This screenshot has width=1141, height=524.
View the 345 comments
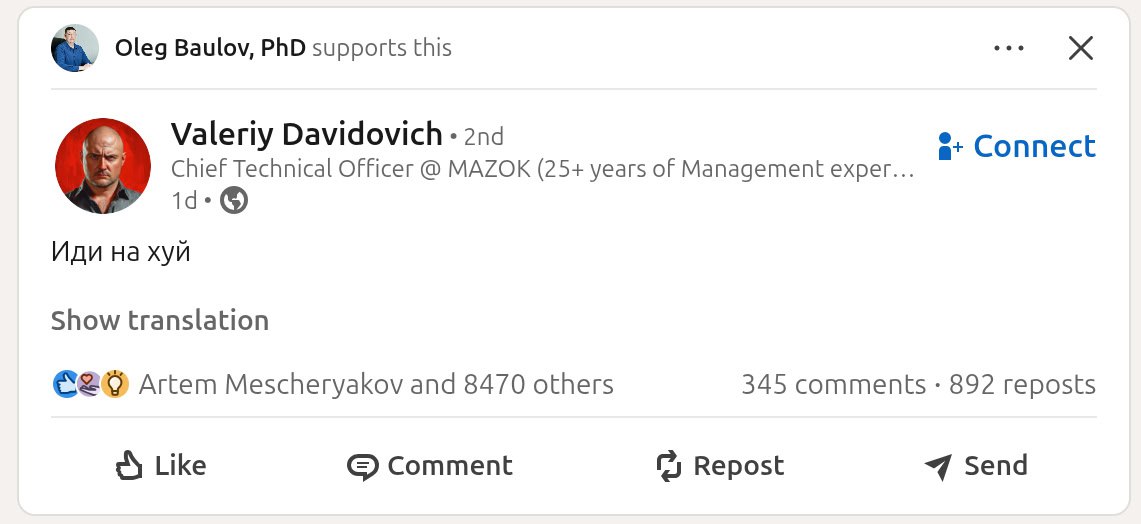[833, 385]
